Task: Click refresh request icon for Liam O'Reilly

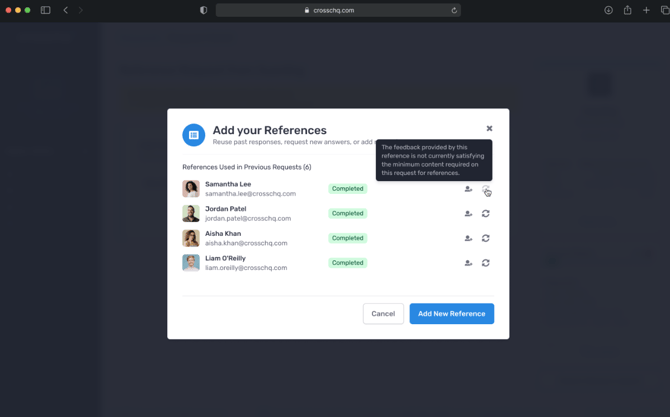Action: 486,263
